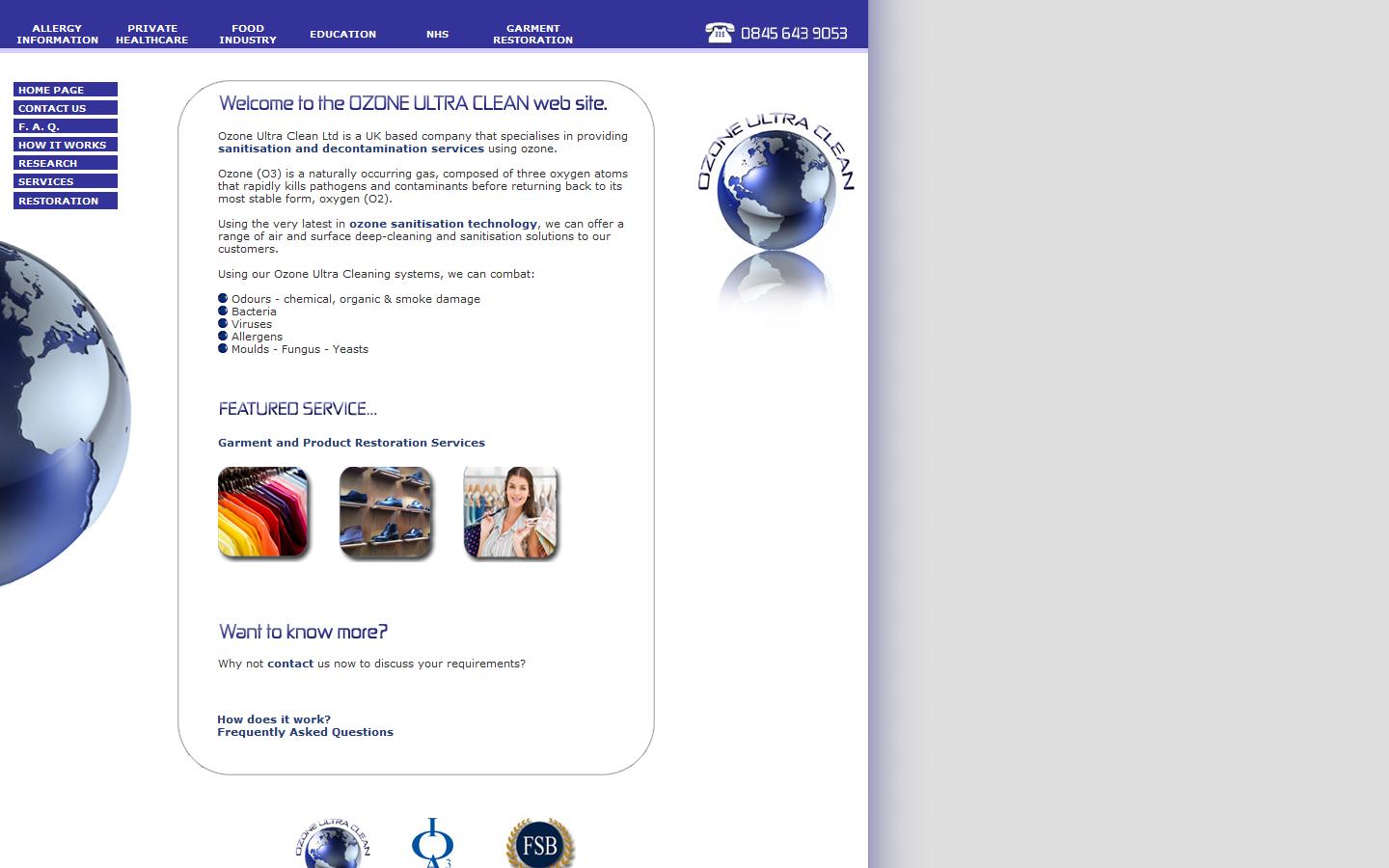Open the Contact Us sidebar button
The height and width of the screenshot is (868, 1389).
(x=66, y=108)
